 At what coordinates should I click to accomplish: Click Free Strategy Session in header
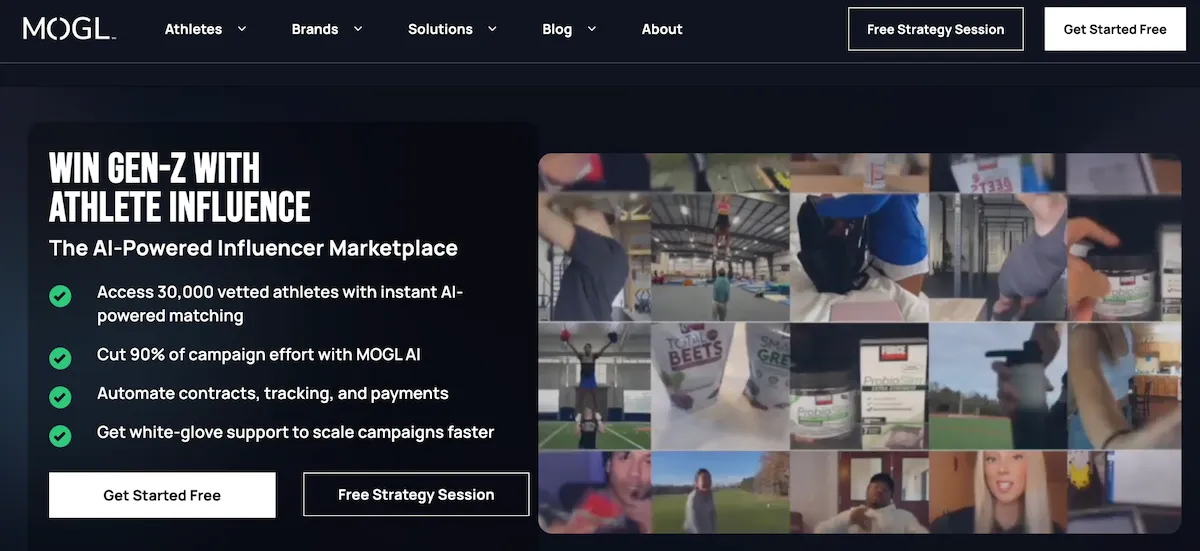click(936, 29)
